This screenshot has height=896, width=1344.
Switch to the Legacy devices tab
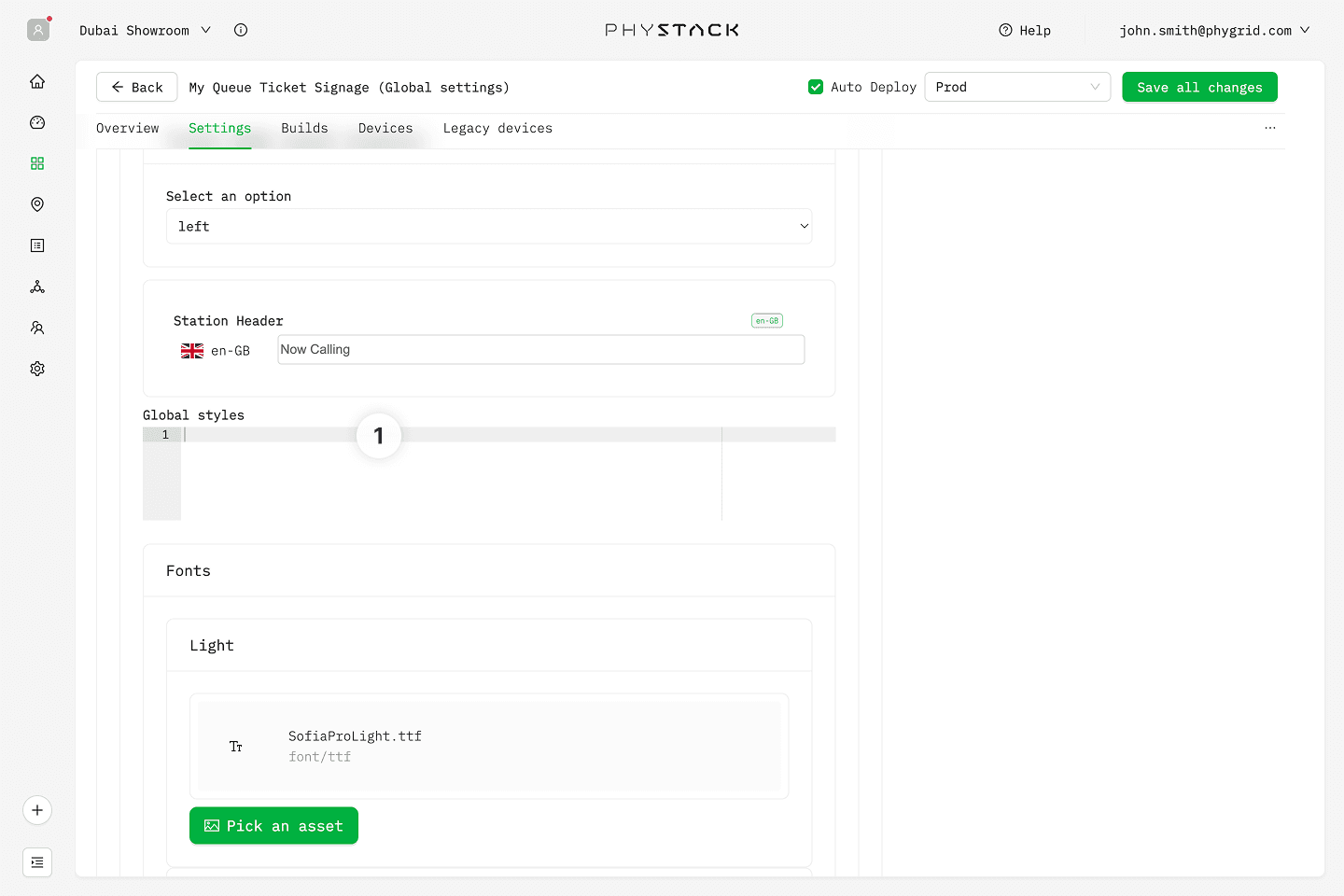(x=497, y=128)
